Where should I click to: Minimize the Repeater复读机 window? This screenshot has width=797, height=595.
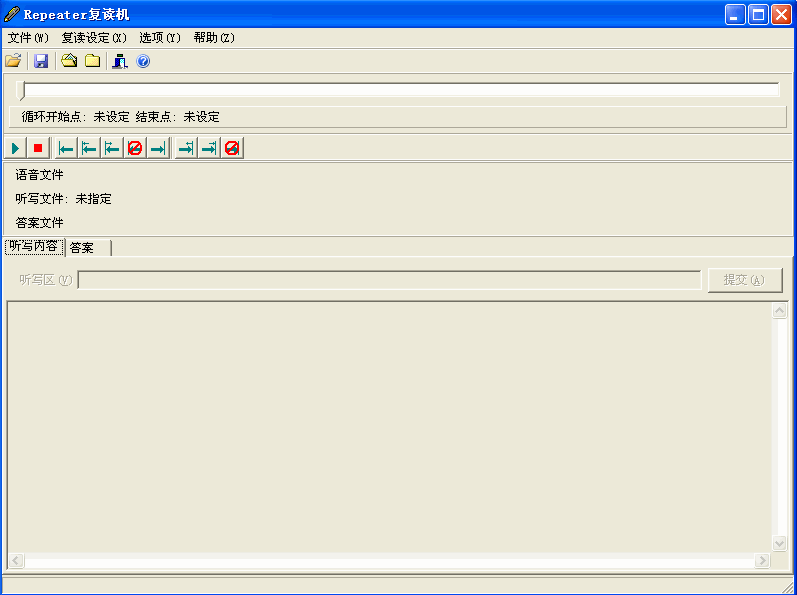click(735, 15)
